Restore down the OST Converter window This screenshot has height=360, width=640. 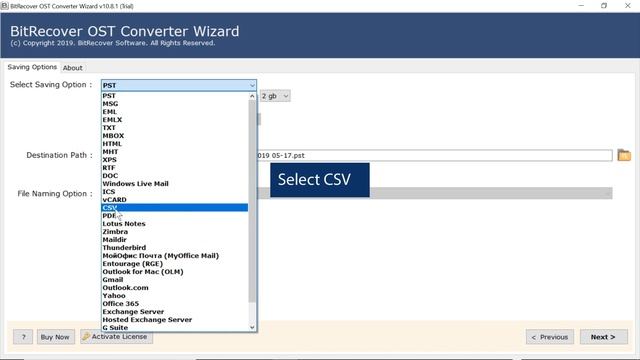click(x=604, y=6)
